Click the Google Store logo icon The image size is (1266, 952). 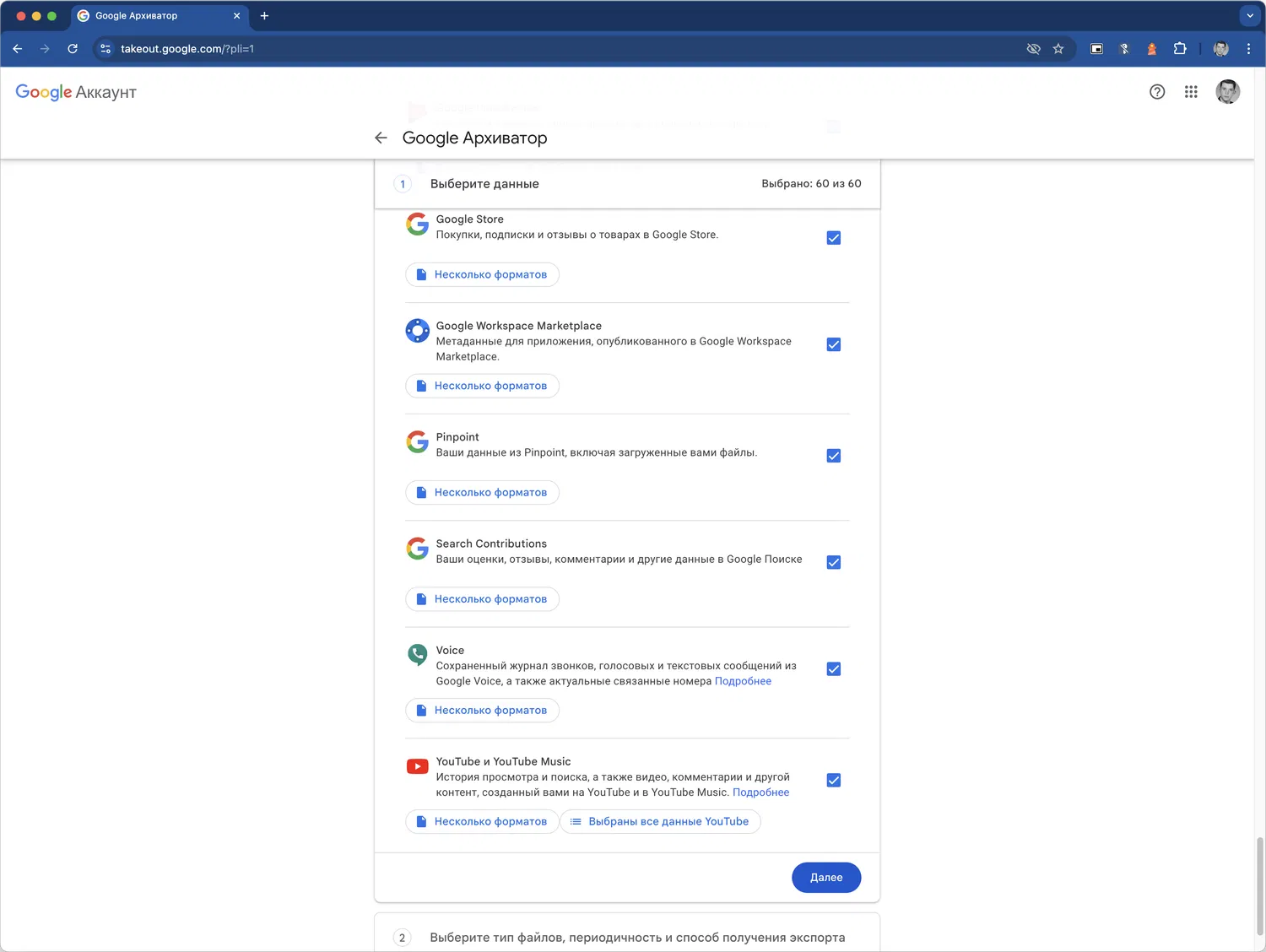point(418,224)
